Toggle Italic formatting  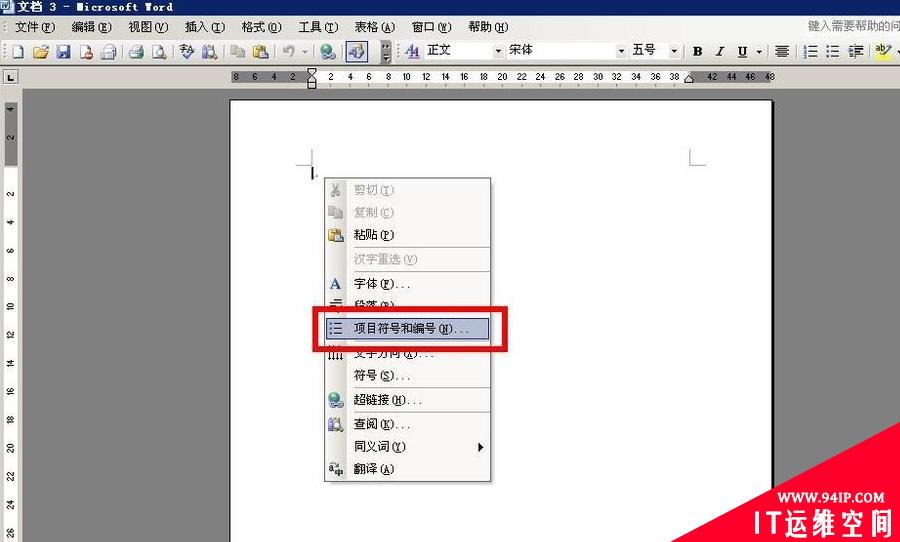[x=720, y=52]
